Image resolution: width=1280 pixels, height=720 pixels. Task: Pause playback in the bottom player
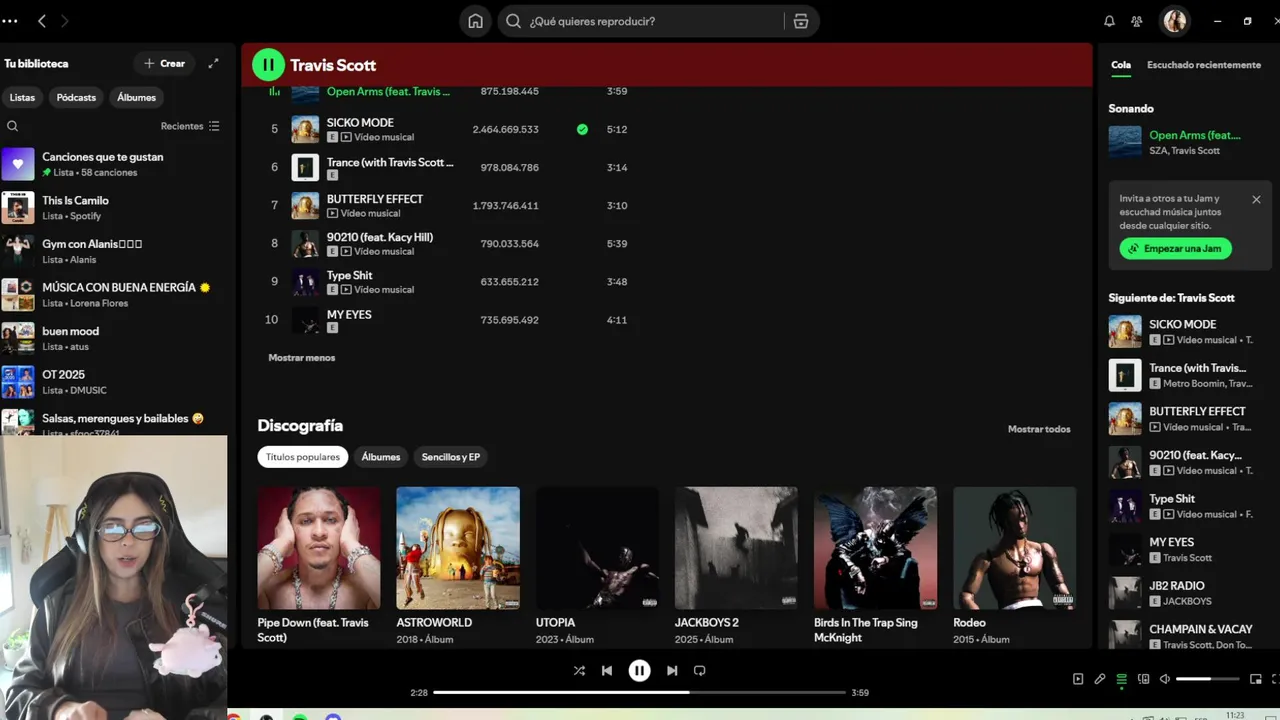point(639,671)
